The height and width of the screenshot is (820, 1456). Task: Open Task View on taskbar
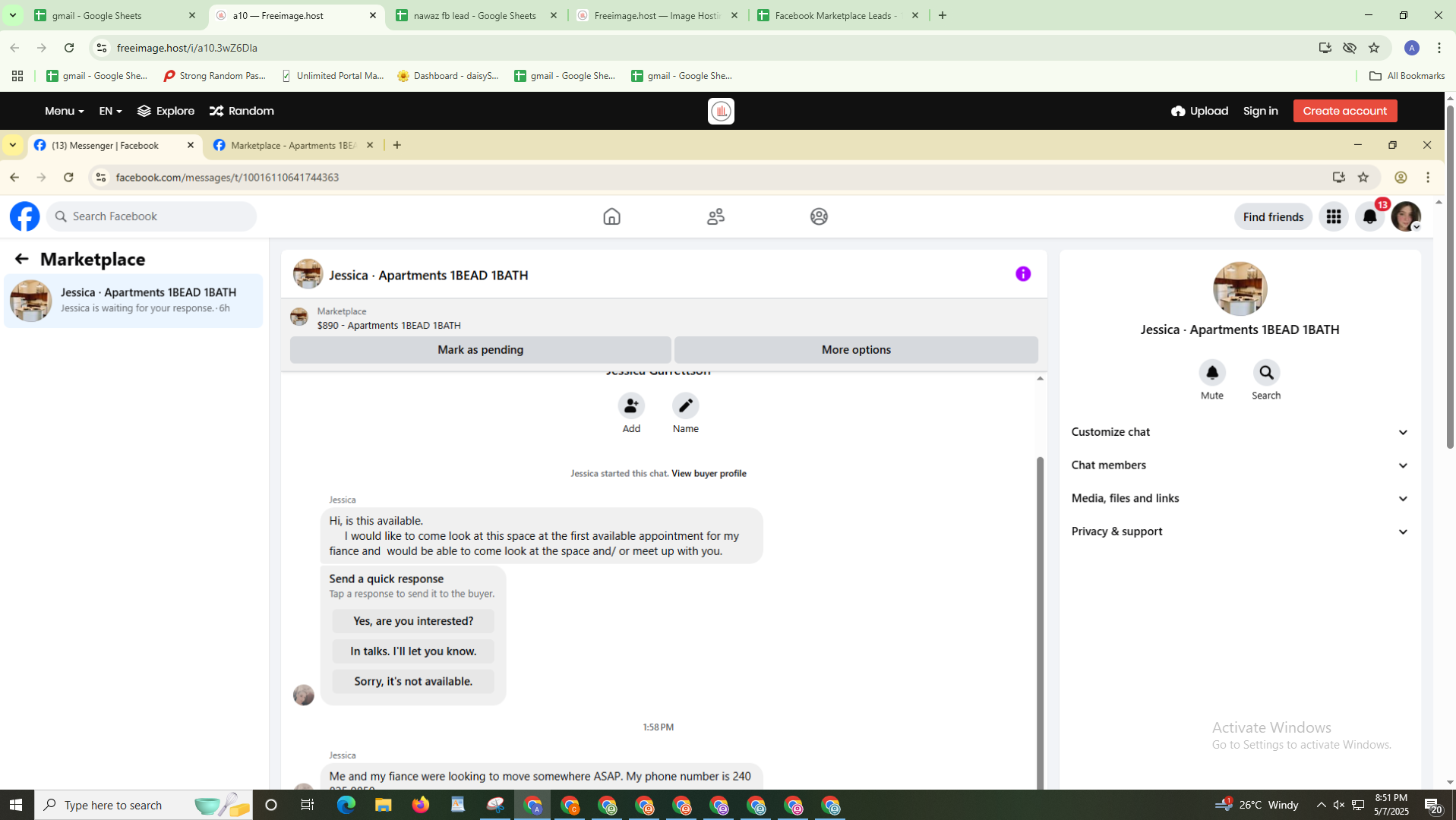[x=308, y=805]
